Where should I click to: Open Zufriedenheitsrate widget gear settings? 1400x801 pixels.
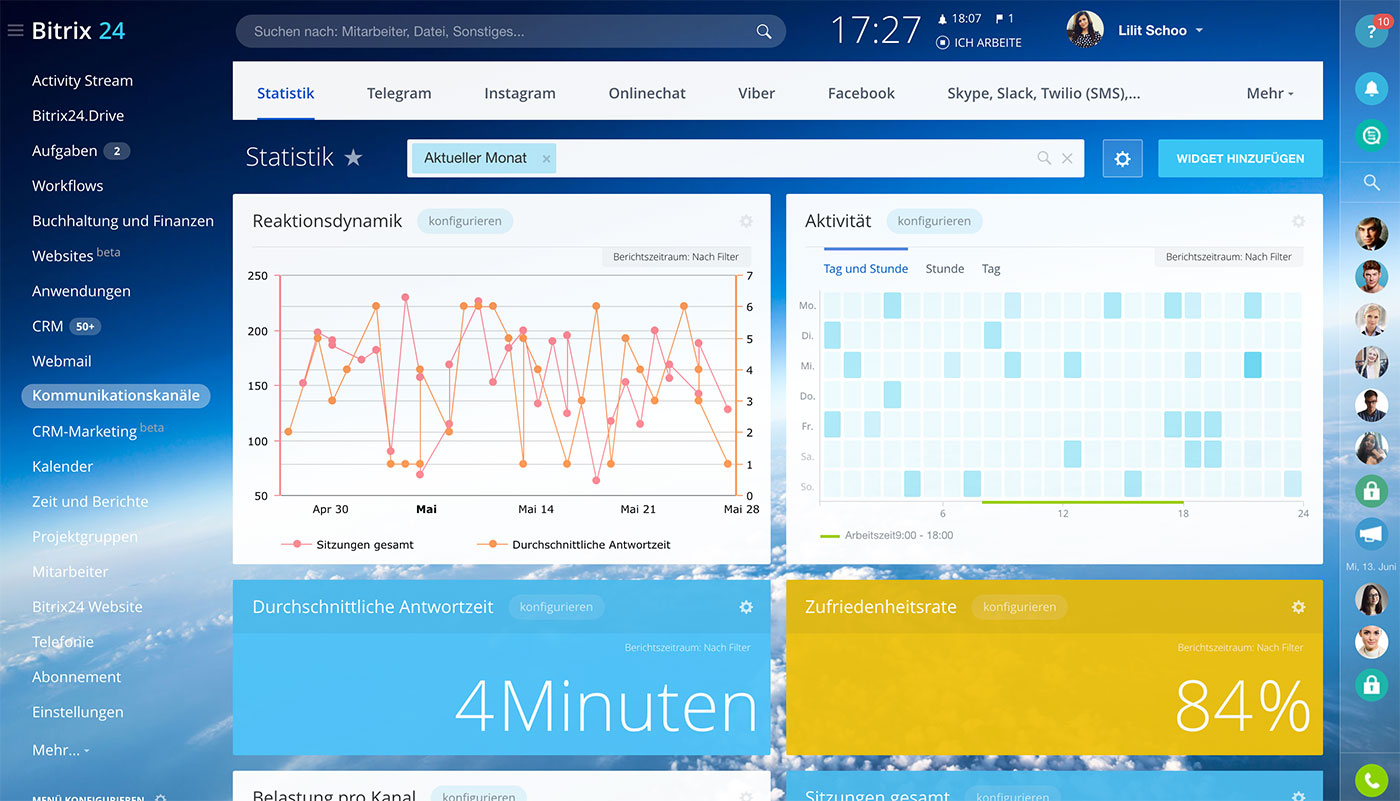click(x=1298, y=607)
